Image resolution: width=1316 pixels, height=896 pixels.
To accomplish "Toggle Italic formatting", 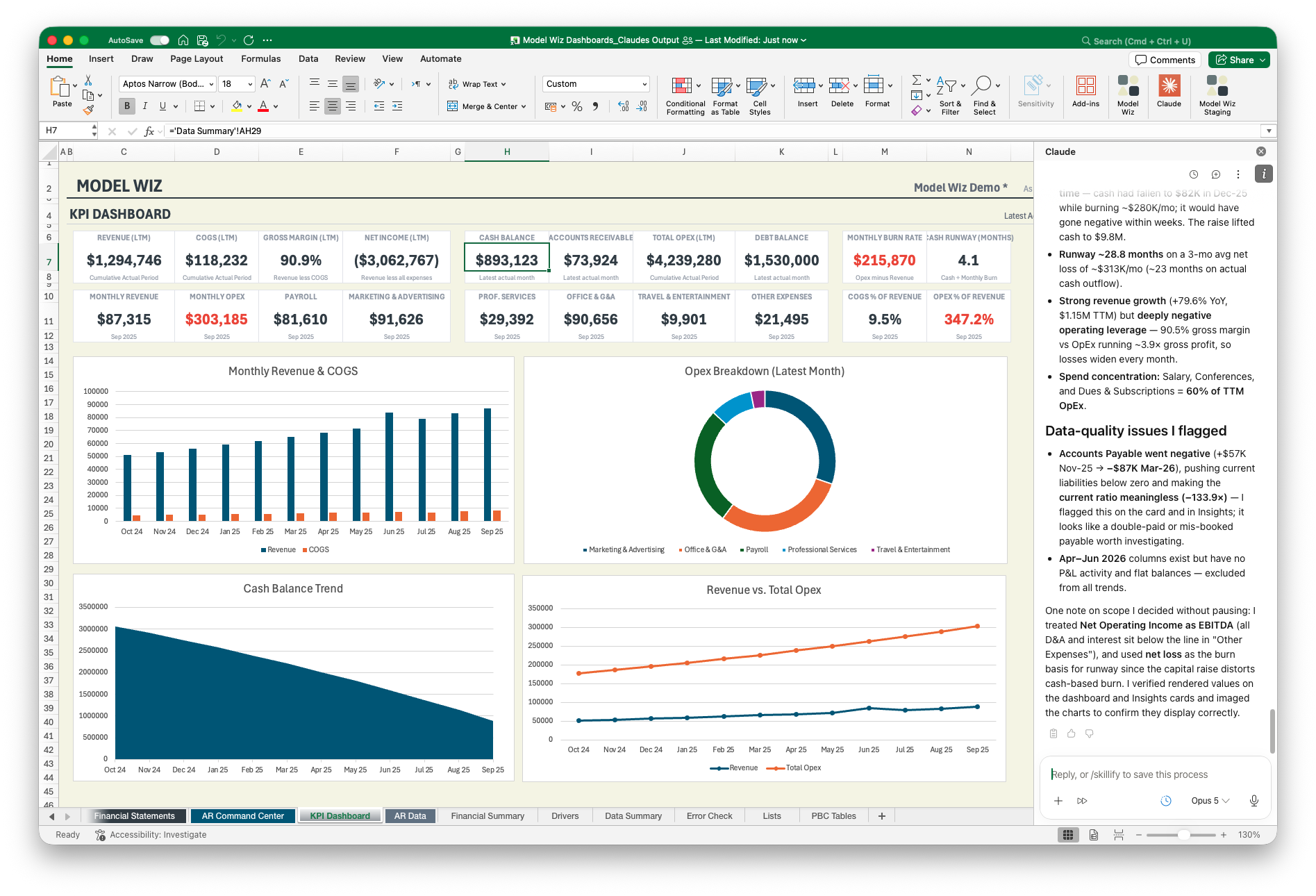I will pyautogui.click(x=145, y=106).
